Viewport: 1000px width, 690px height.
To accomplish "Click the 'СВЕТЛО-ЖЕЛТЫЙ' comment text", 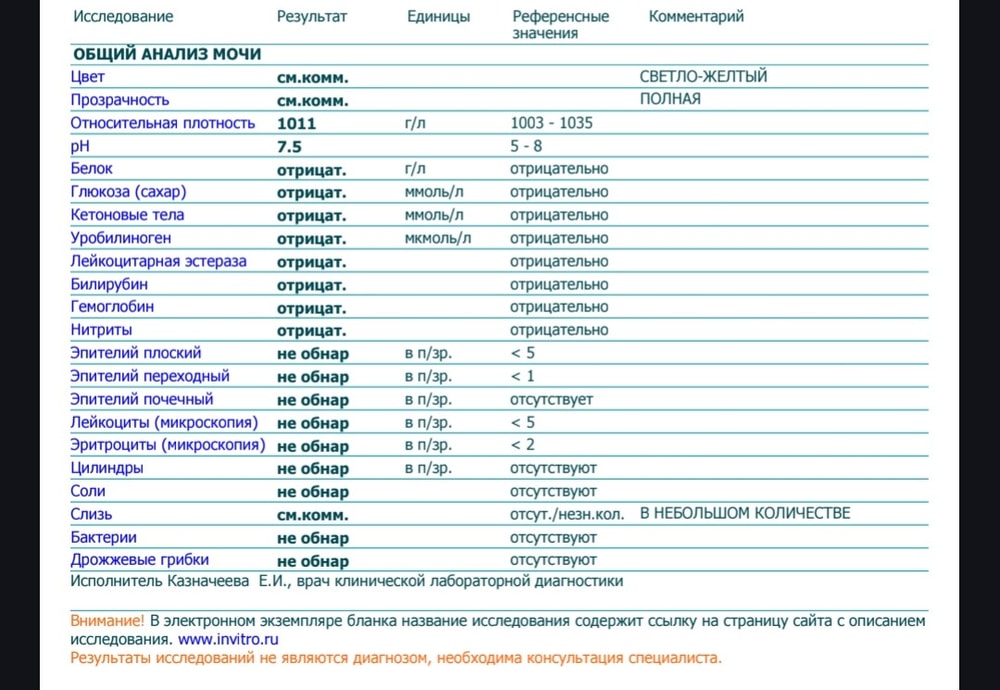I will point(703,77).
